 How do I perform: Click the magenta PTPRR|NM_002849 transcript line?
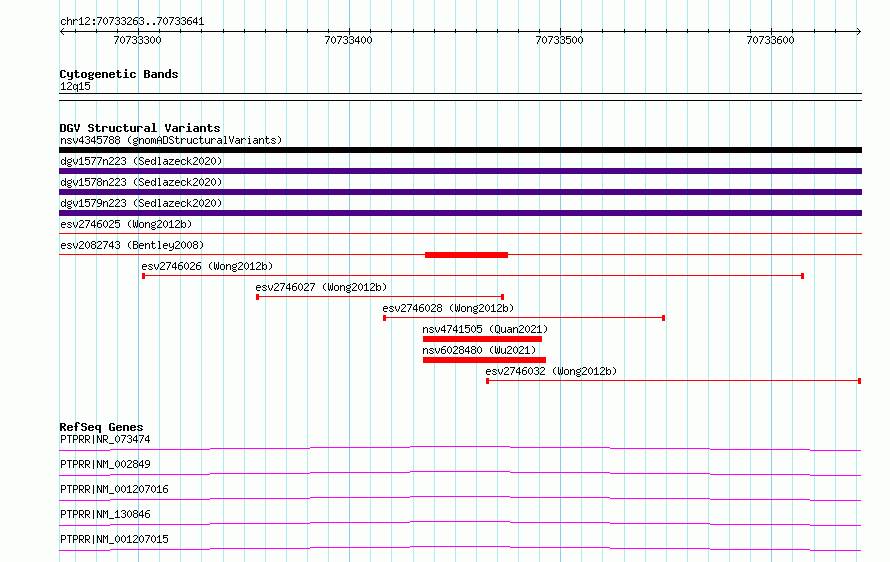pos(460,474)
